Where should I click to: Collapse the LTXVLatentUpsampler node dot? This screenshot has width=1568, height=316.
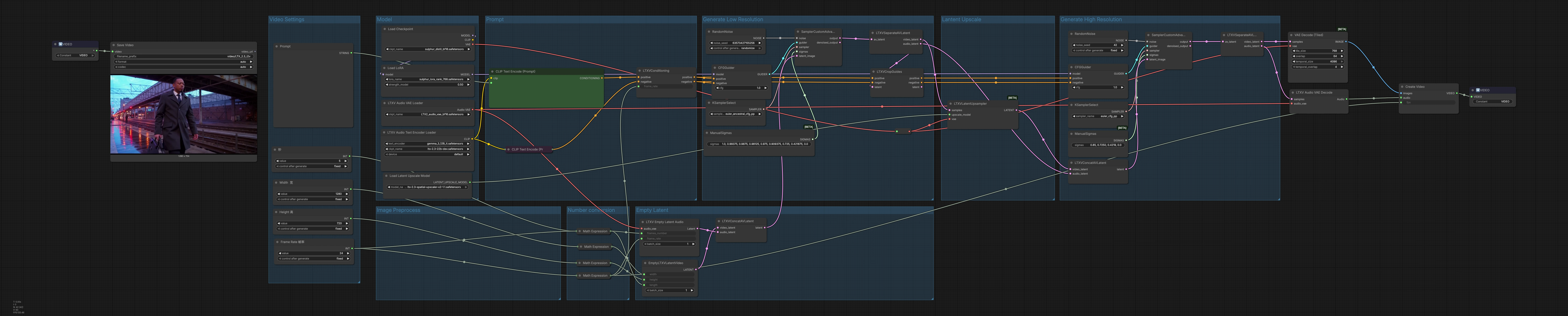[951, 104]
